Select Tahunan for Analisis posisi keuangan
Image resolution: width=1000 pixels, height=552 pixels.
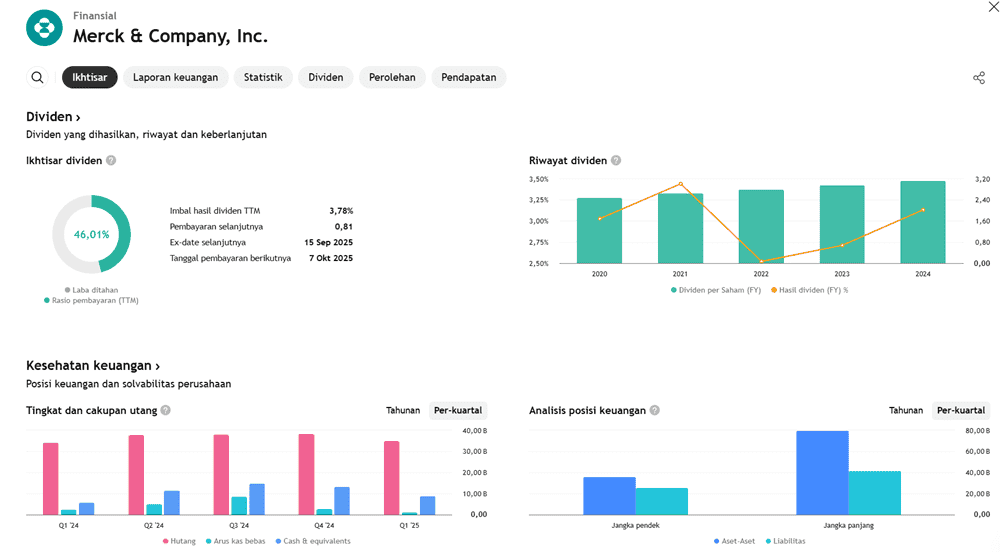[x=906, y=410]
